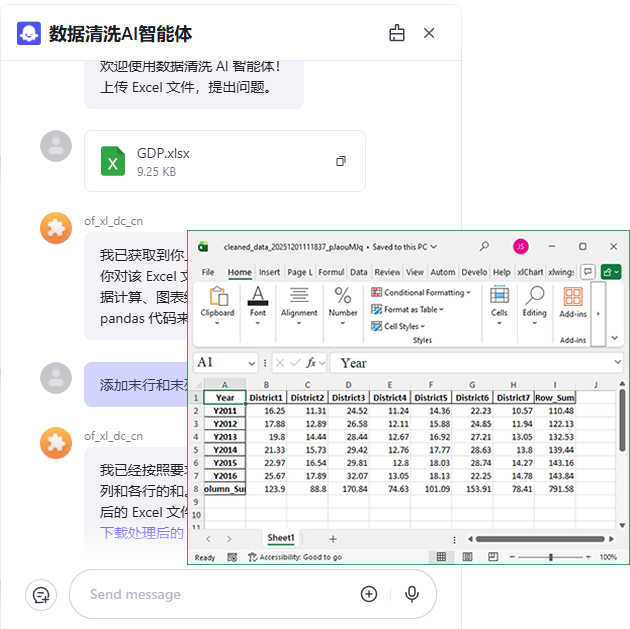Click the select all corner triangle
The width and height of the screenshot is (630, 629).
tap(196, 384)
